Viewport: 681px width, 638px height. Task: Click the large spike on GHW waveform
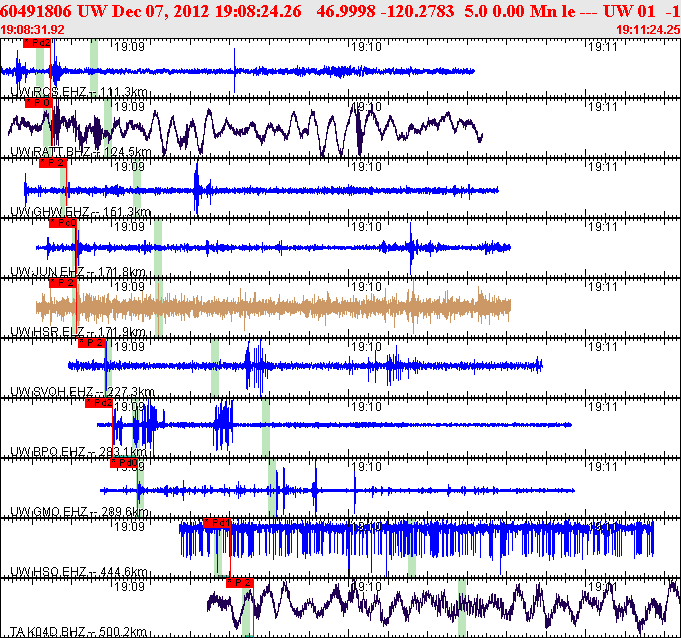(197, 188)
